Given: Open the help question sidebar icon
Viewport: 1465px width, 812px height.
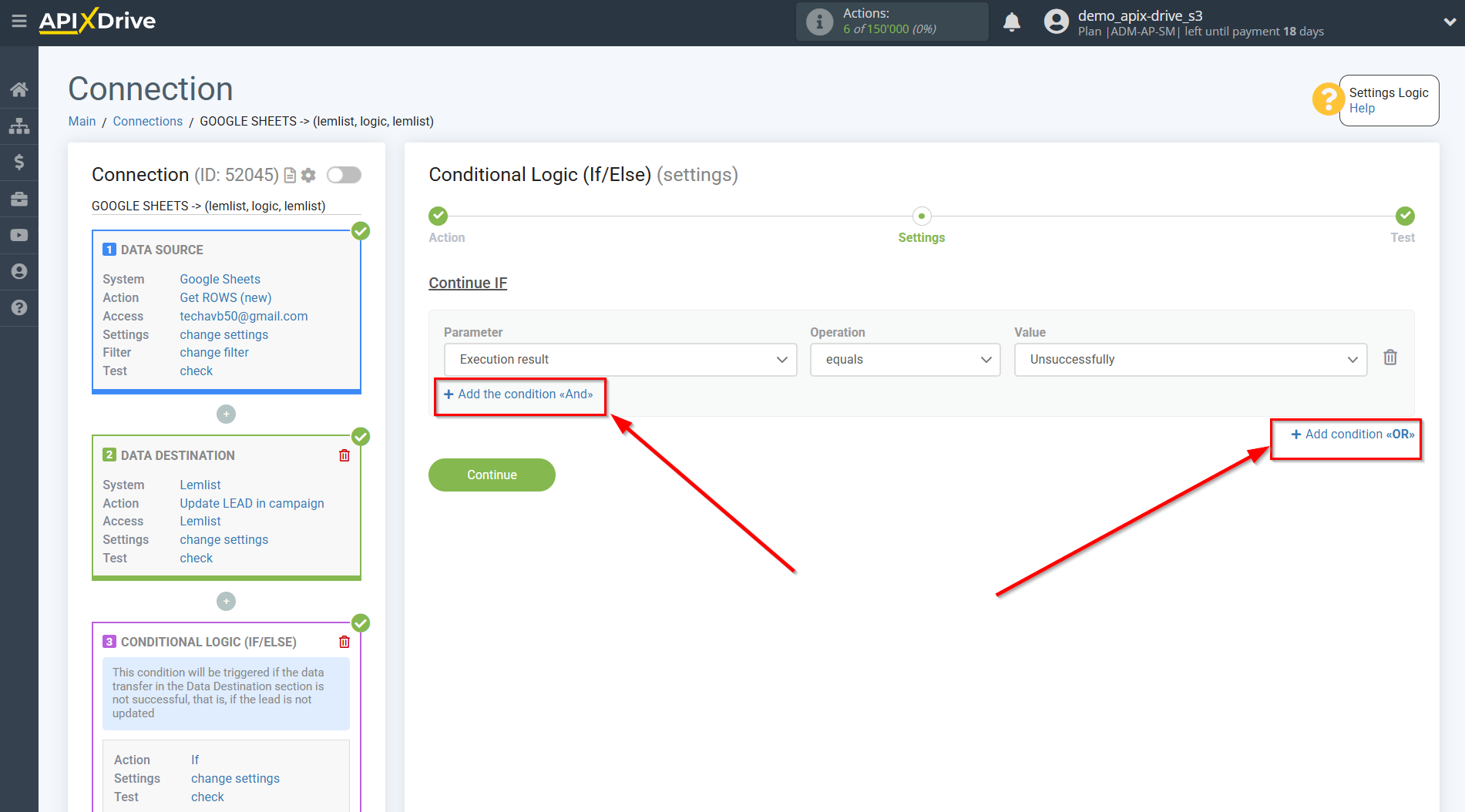Looking at the screenshot, I should coord(19,307).
